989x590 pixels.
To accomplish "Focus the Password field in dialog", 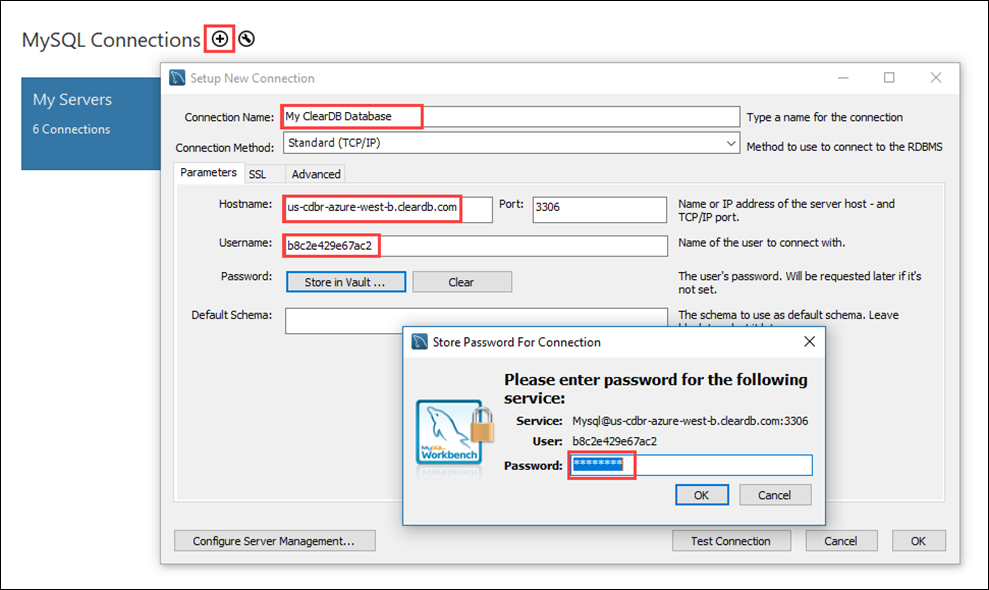I will tap(691, 465).
